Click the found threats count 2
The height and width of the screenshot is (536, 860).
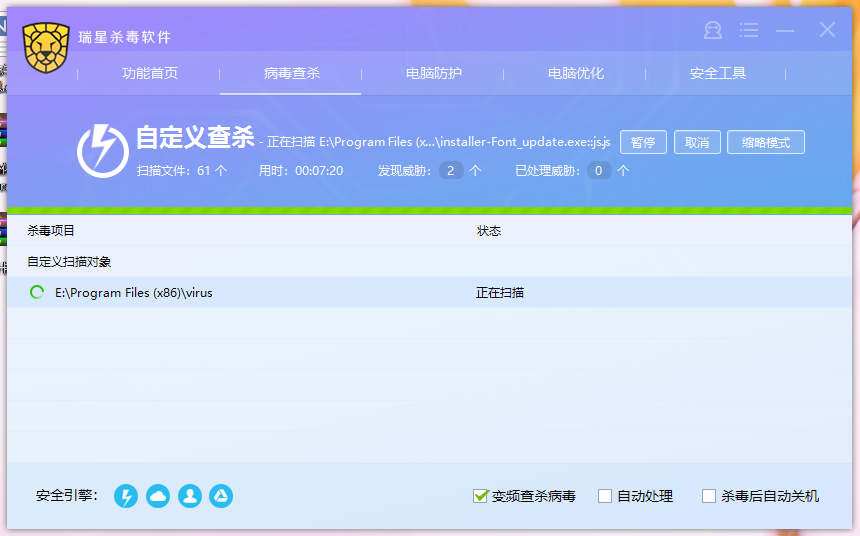click(x=451, y=171)
